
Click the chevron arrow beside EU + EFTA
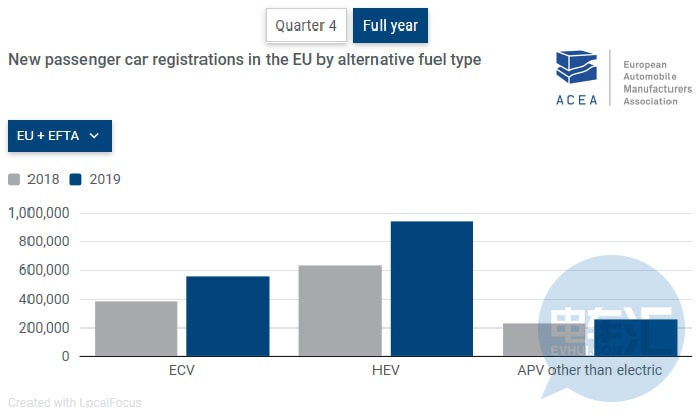(94, 136)
